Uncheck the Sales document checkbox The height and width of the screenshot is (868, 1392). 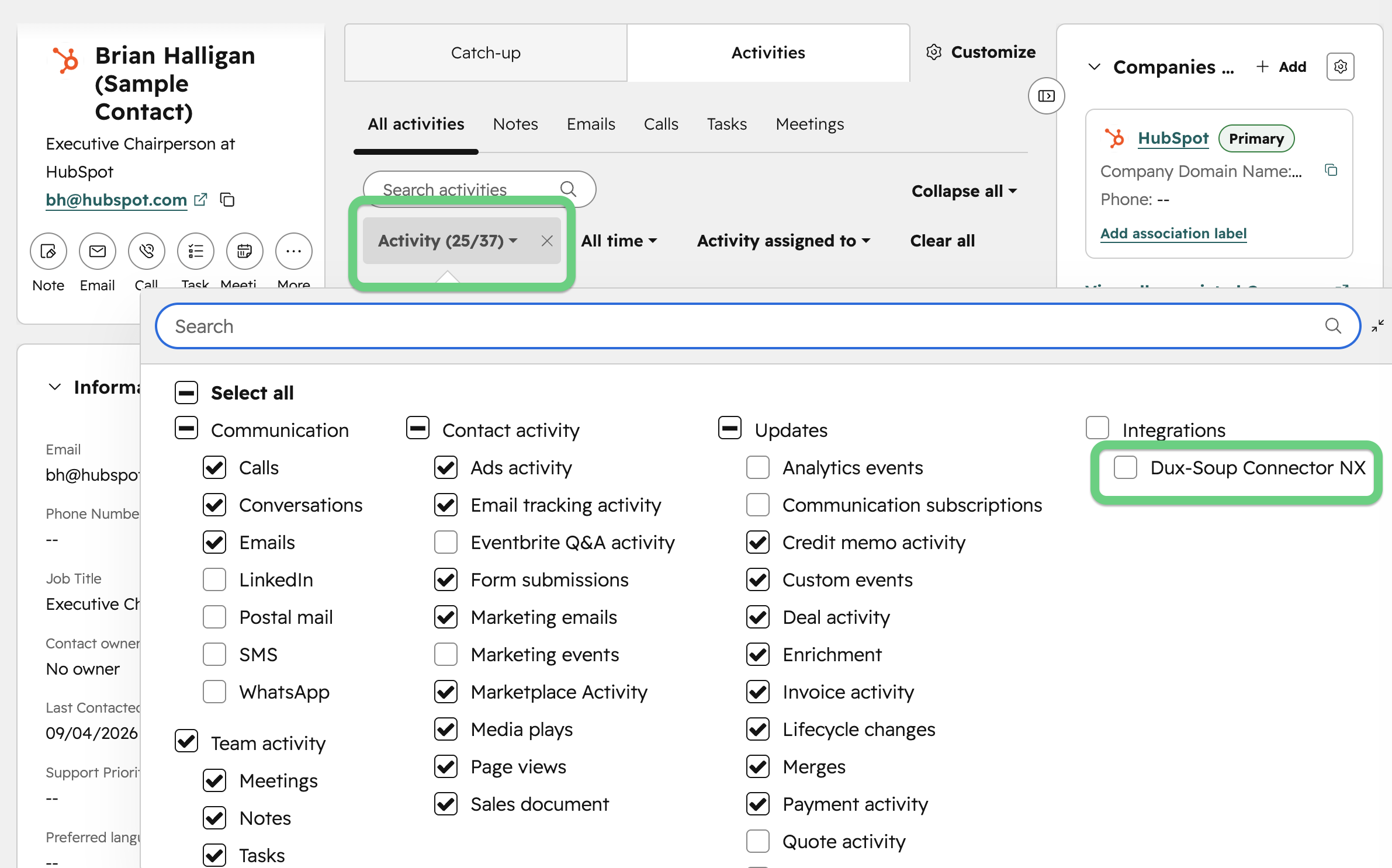click(446, 804)
